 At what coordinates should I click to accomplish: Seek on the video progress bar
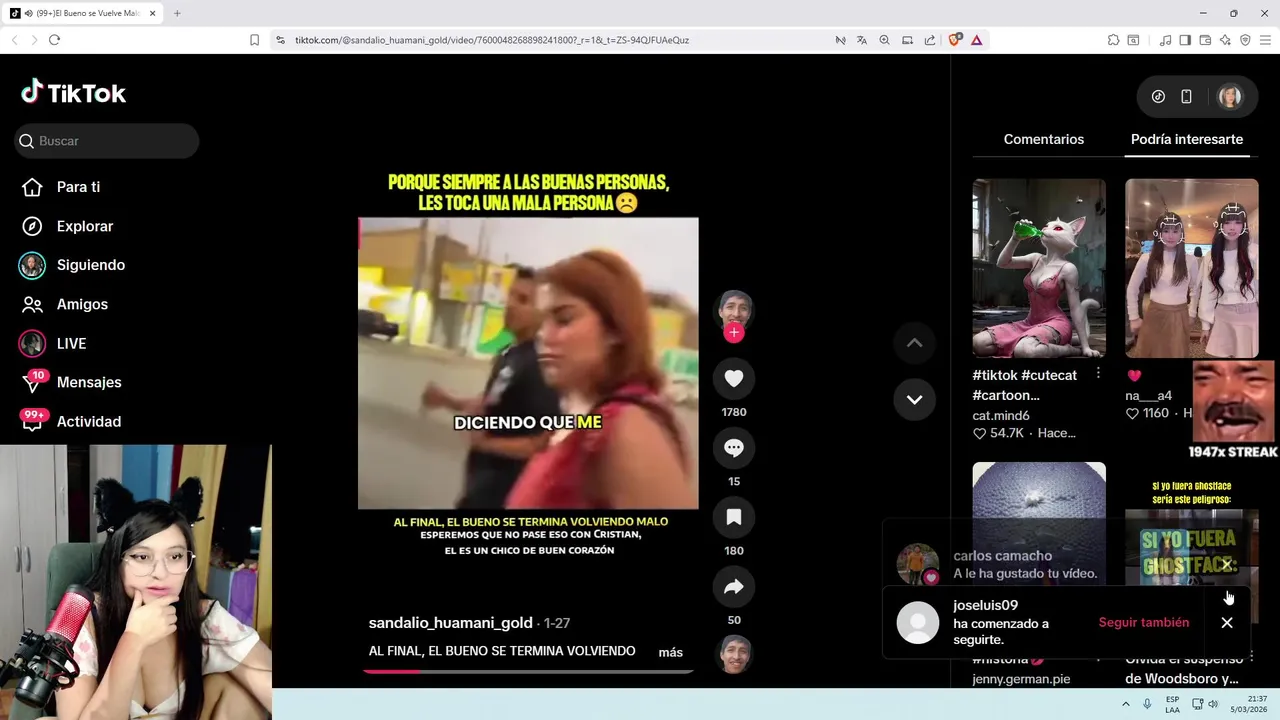point(528,671)
